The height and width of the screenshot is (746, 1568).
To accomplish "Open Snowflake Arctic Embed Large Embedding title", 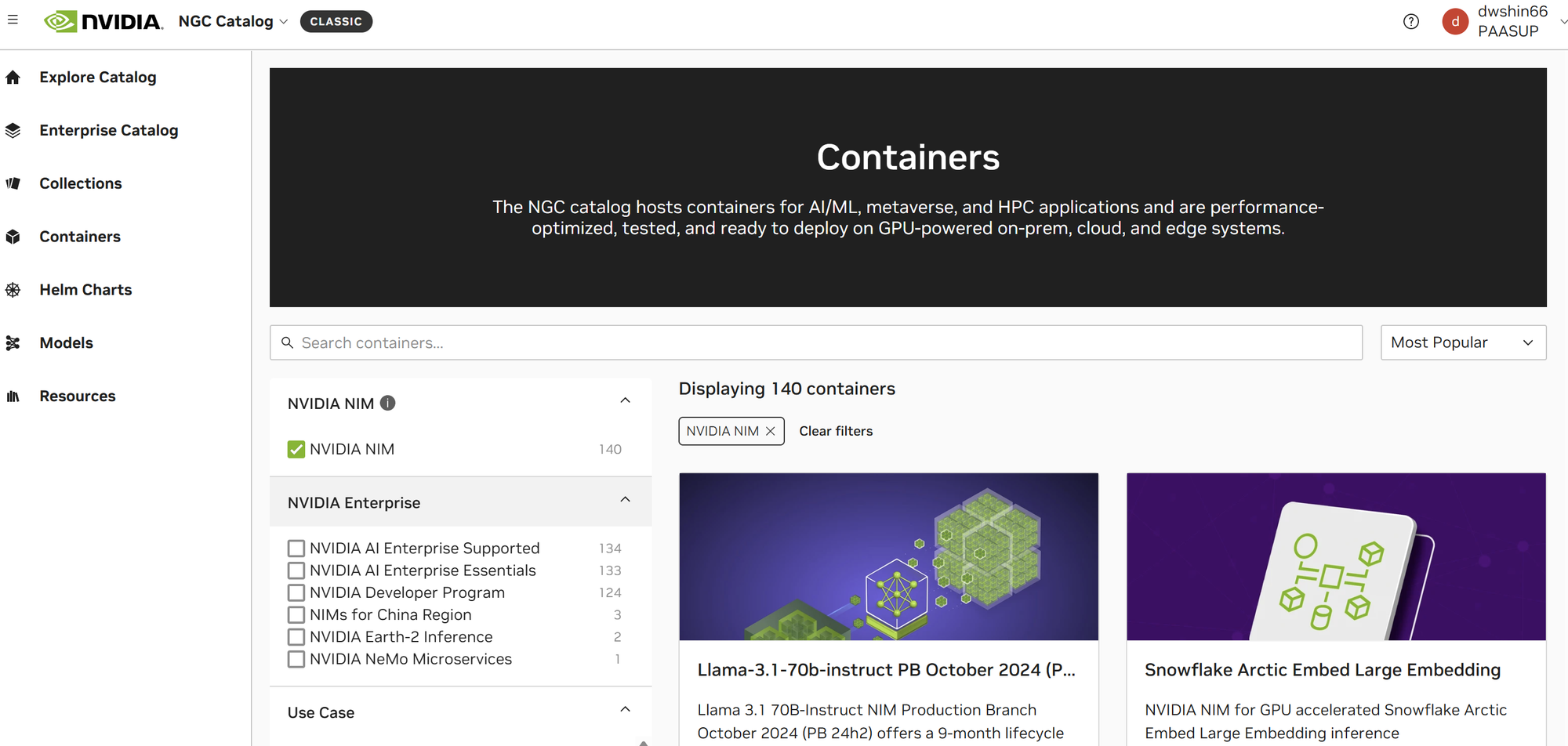I will tap(1323, 670).
